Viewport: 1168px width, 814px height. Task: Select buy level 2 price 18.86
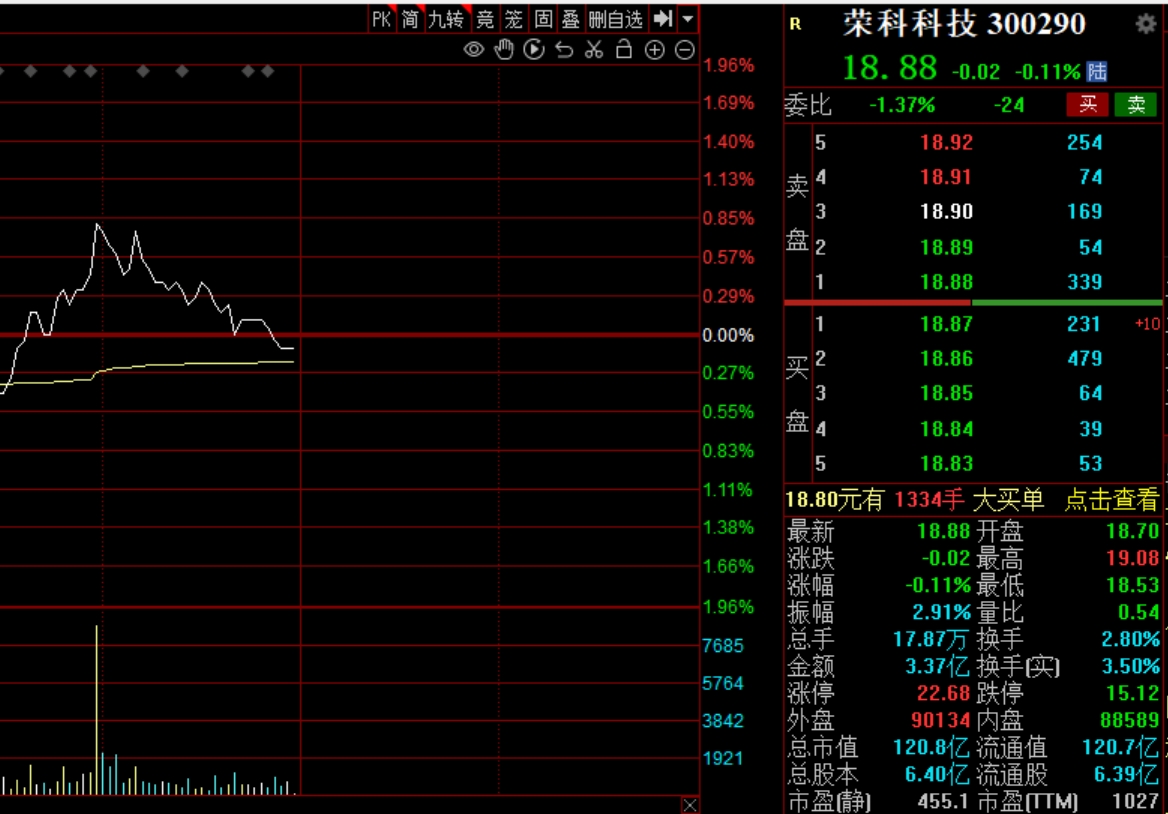946,359
